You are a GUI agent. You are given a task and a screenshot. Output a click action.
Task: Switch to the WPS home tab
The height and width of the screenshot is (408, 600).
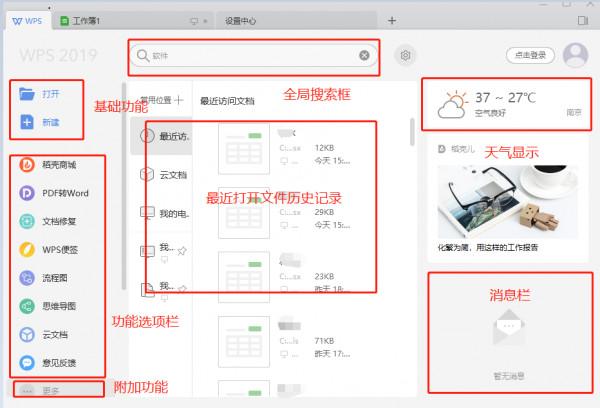coord(27,21)
